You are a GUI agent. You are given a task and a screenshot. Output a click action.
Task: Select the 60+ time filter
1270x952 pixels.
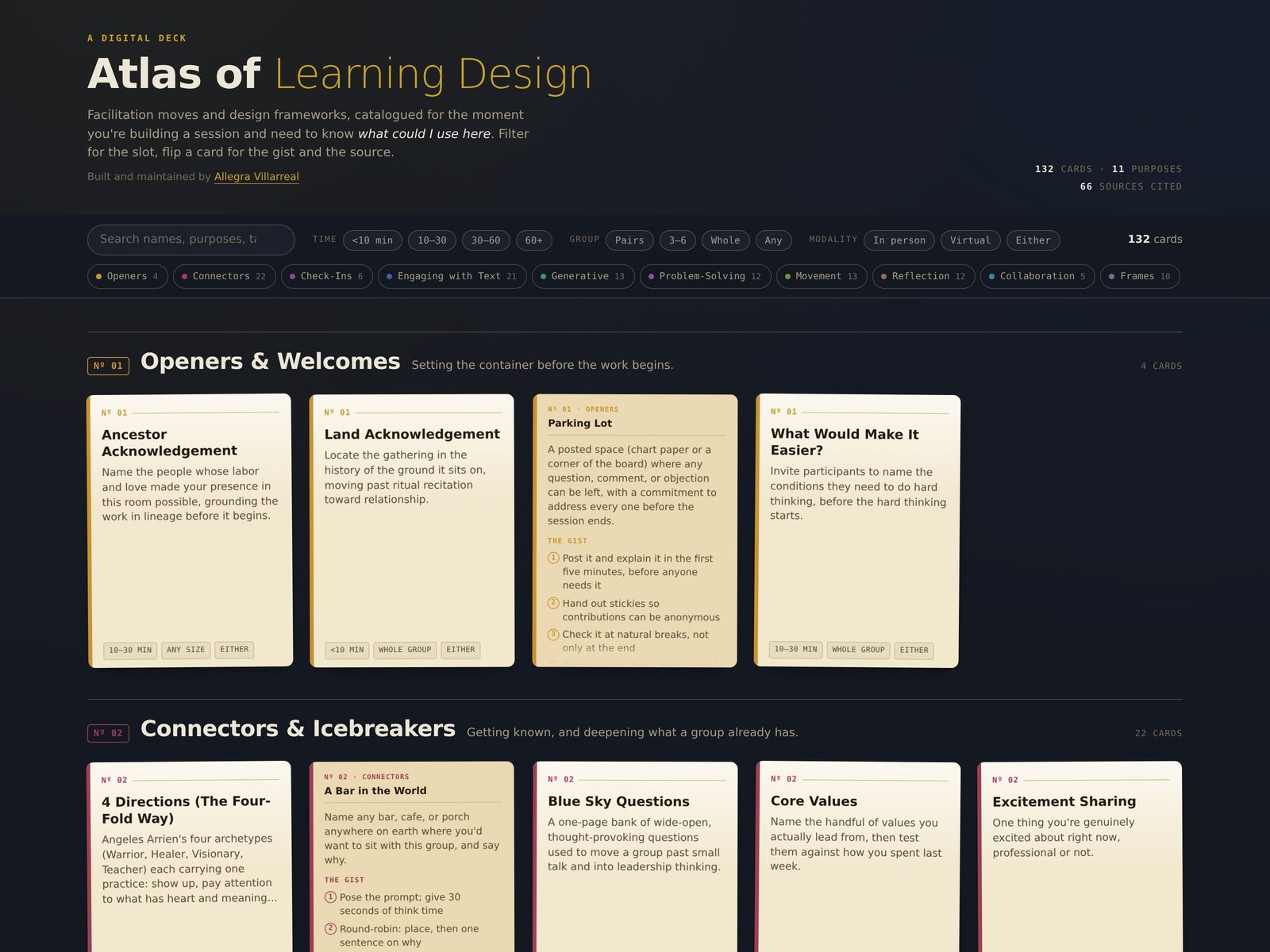[x=534, y=240]
